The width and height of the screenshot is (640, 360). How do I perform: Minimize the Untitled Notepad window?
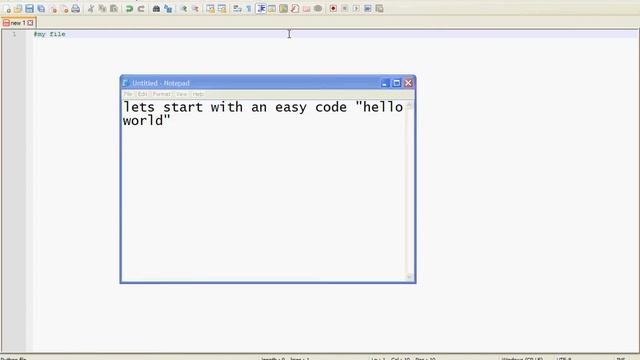click(384, 83)
